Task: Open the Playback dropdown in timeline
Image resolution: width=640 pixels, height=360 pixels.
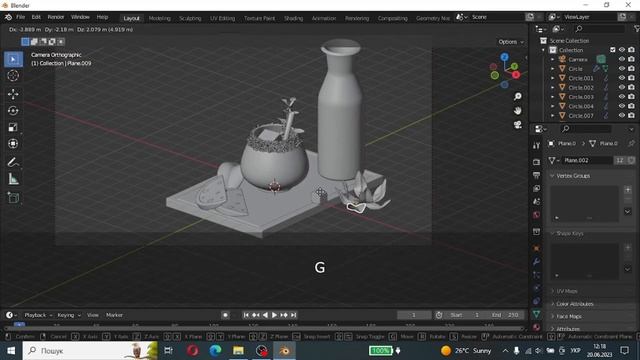Action: (38, 315)
